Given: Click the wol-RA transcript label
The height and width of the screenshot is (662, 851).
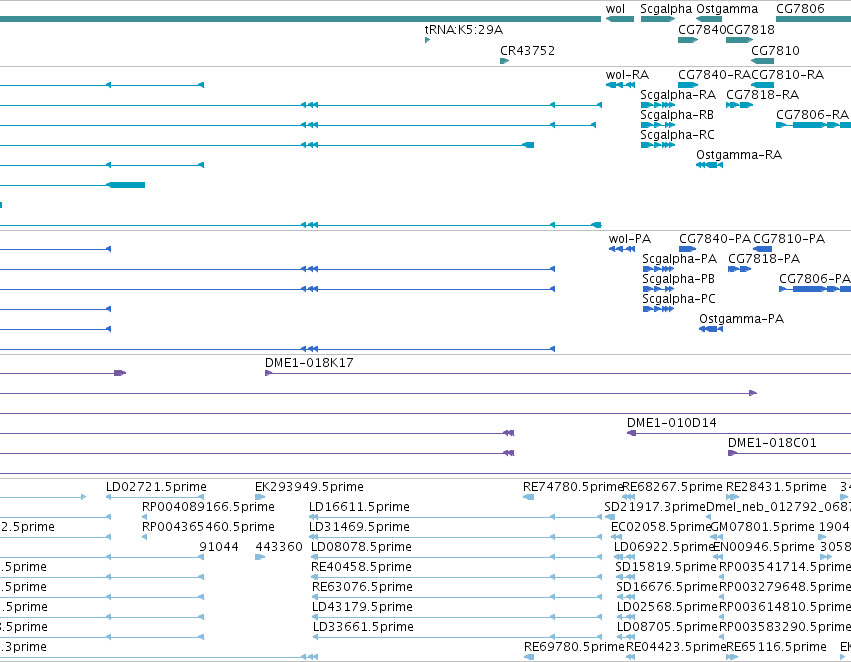Looking at the screenshot, I should coord(627,75).
